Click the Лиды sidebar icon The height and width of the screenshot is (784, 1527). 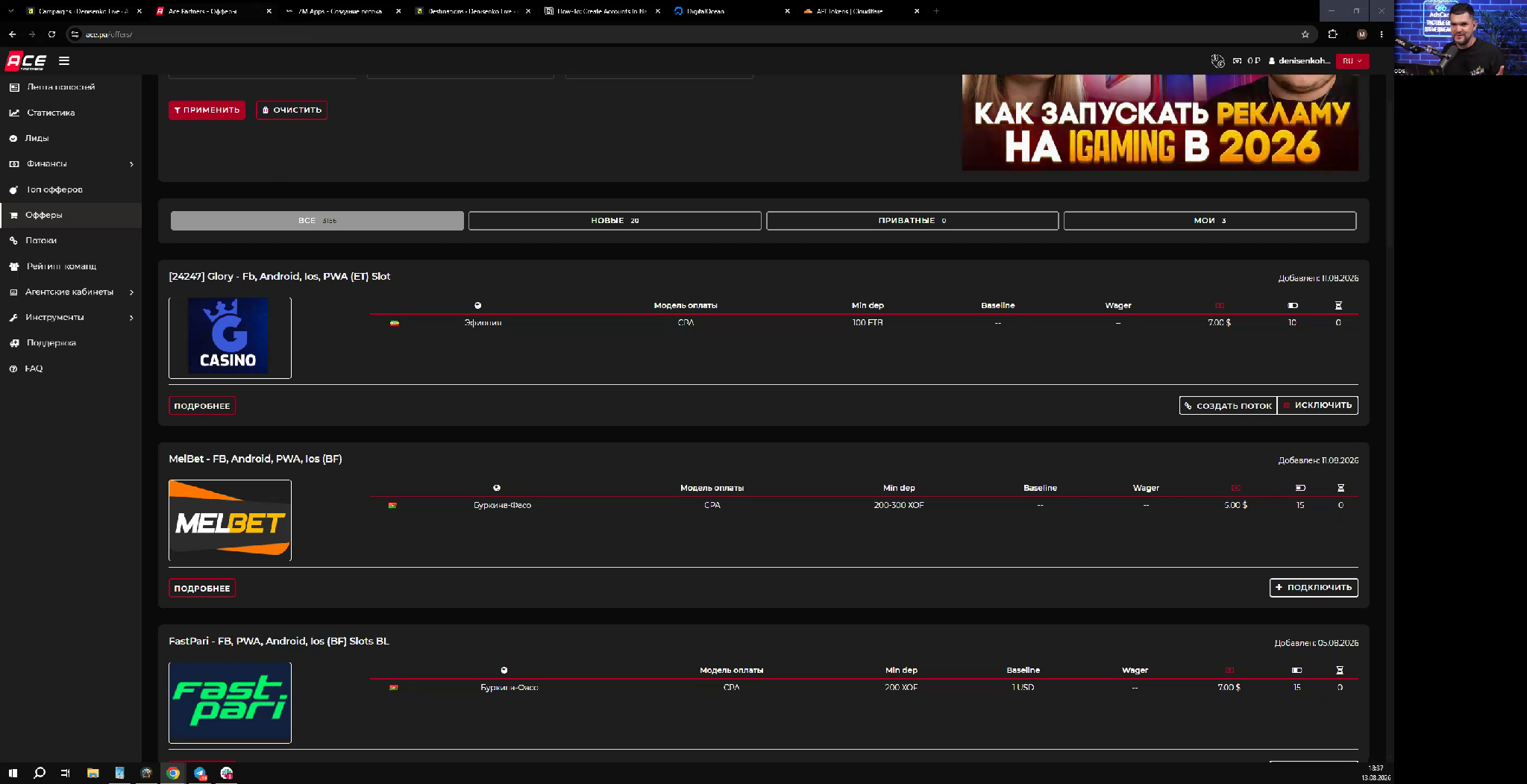pos(13,138)
